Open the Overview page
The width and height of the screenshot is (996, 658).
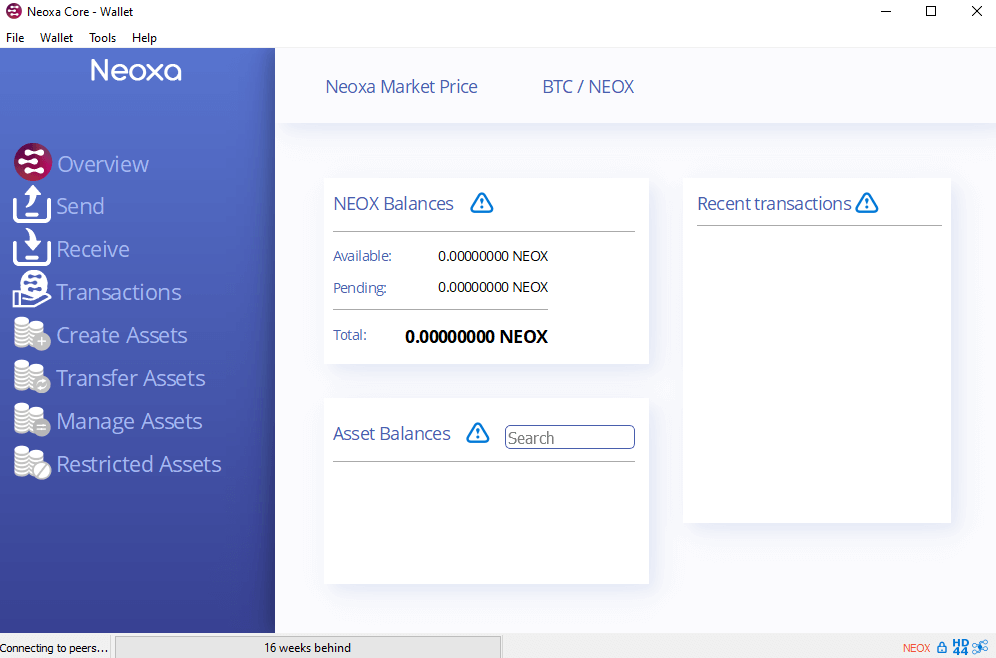click(x=103, y=163)
